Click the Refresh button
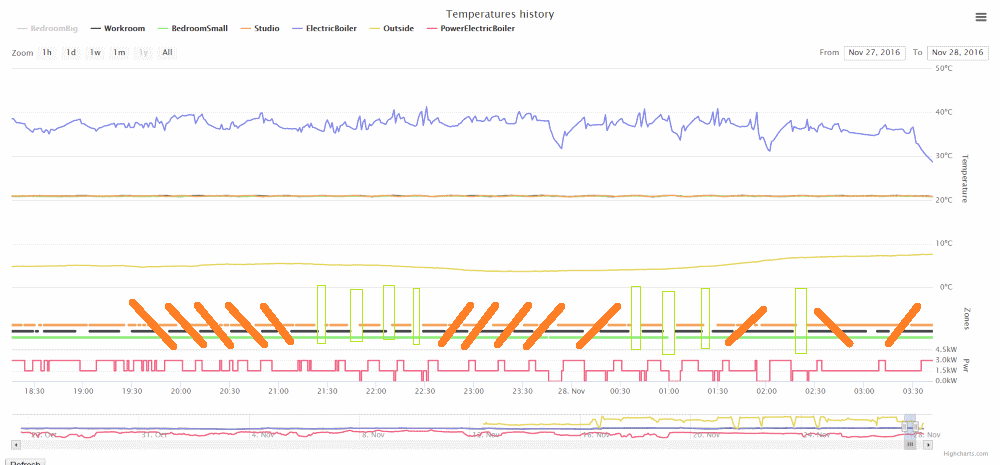This screenshot has width=1000, height=465. tap(25, 462)
